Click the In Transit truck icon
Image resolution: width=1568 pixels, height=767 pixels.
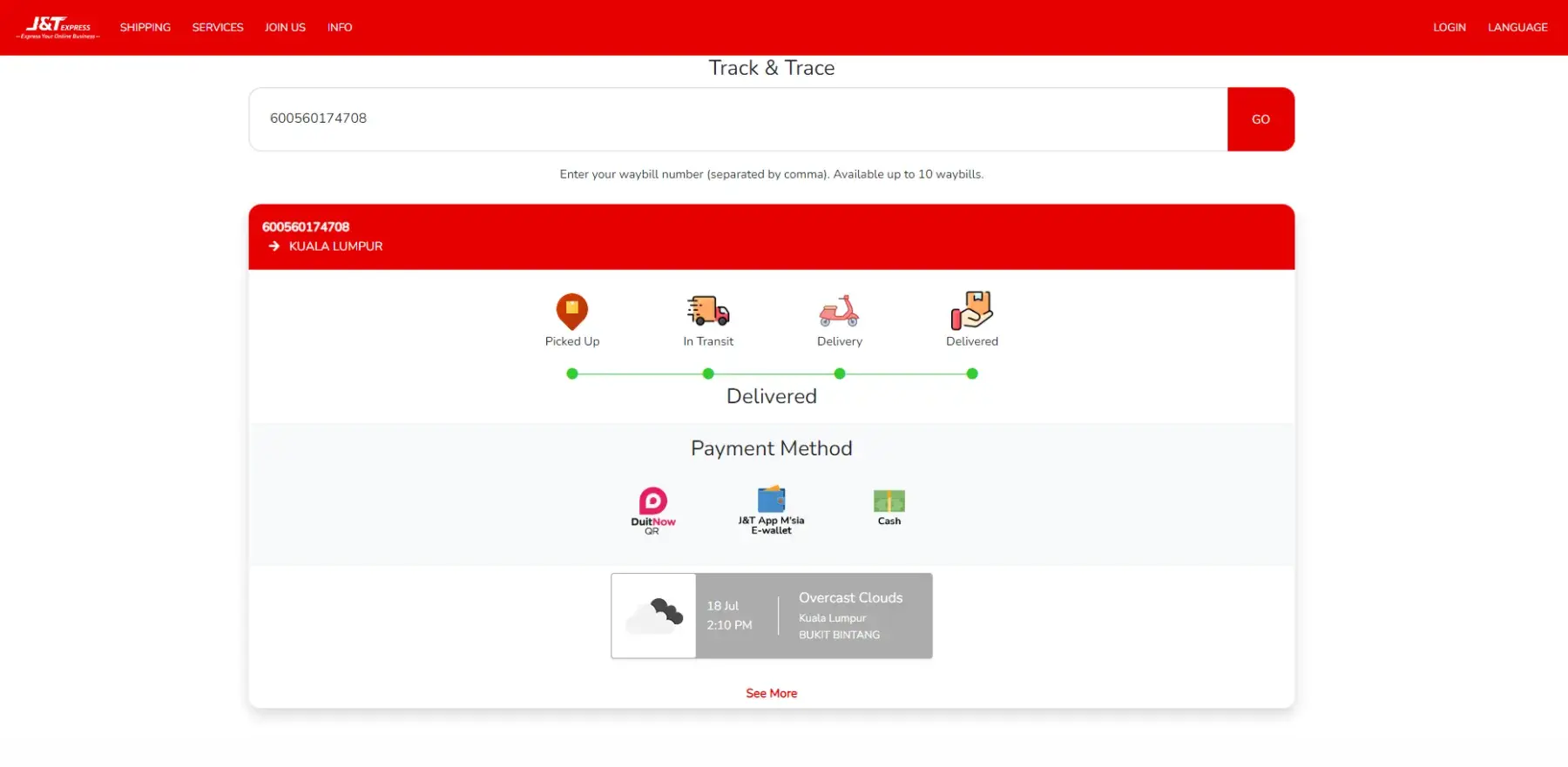tap(708, 311)
